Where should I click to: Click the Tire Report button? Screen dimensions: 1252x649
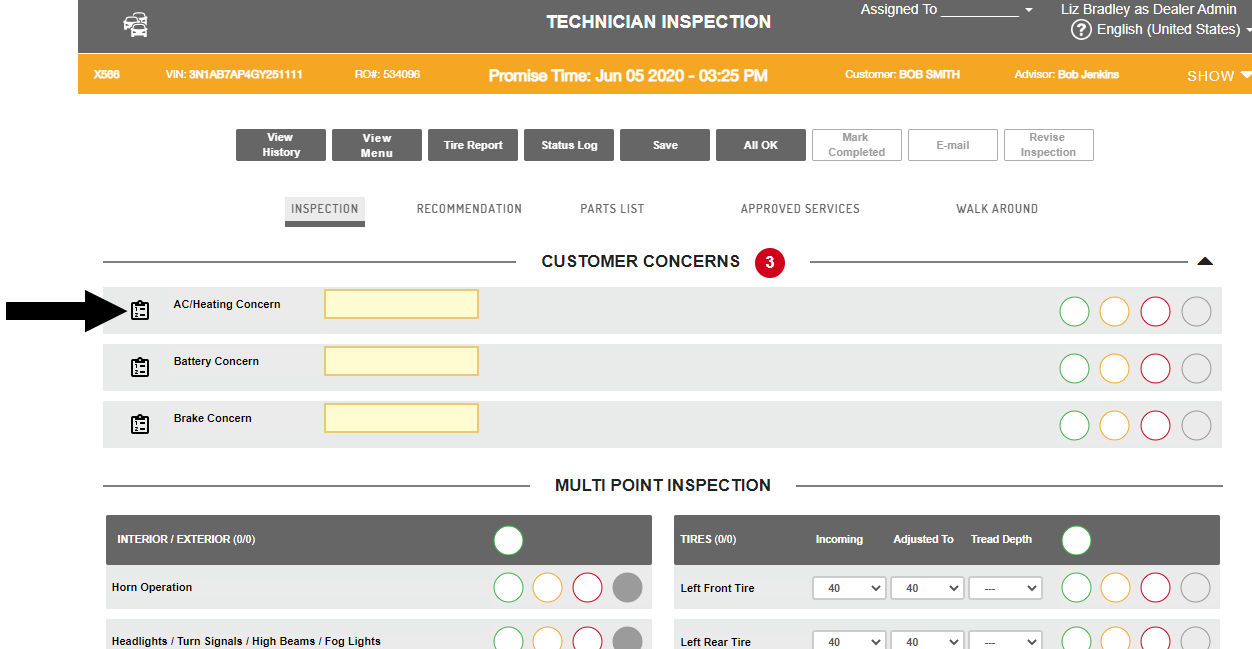[473, 145]
